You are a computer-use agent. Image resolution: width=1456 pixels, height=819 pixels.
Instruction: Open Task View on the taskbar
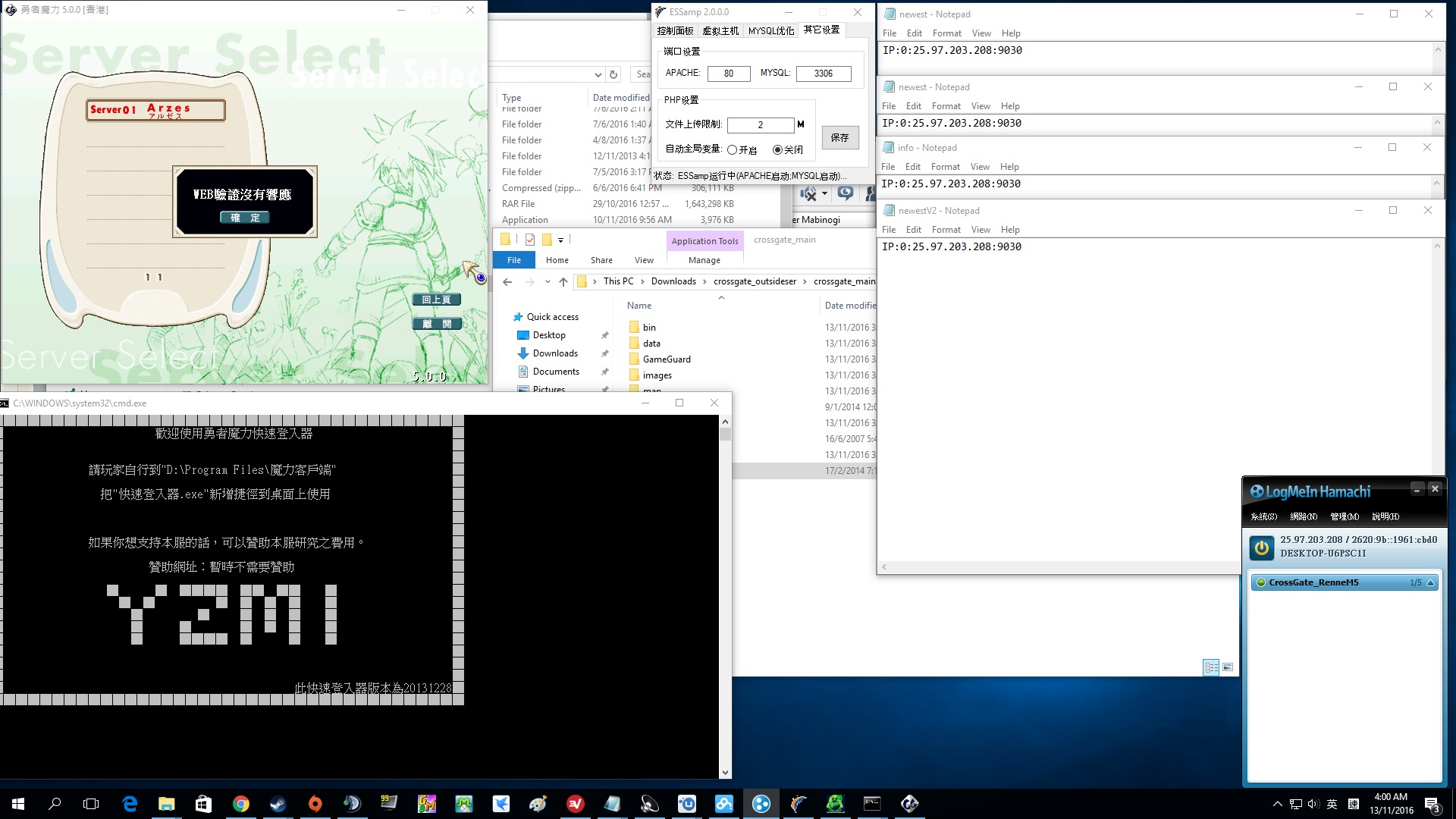coord(91,804)
